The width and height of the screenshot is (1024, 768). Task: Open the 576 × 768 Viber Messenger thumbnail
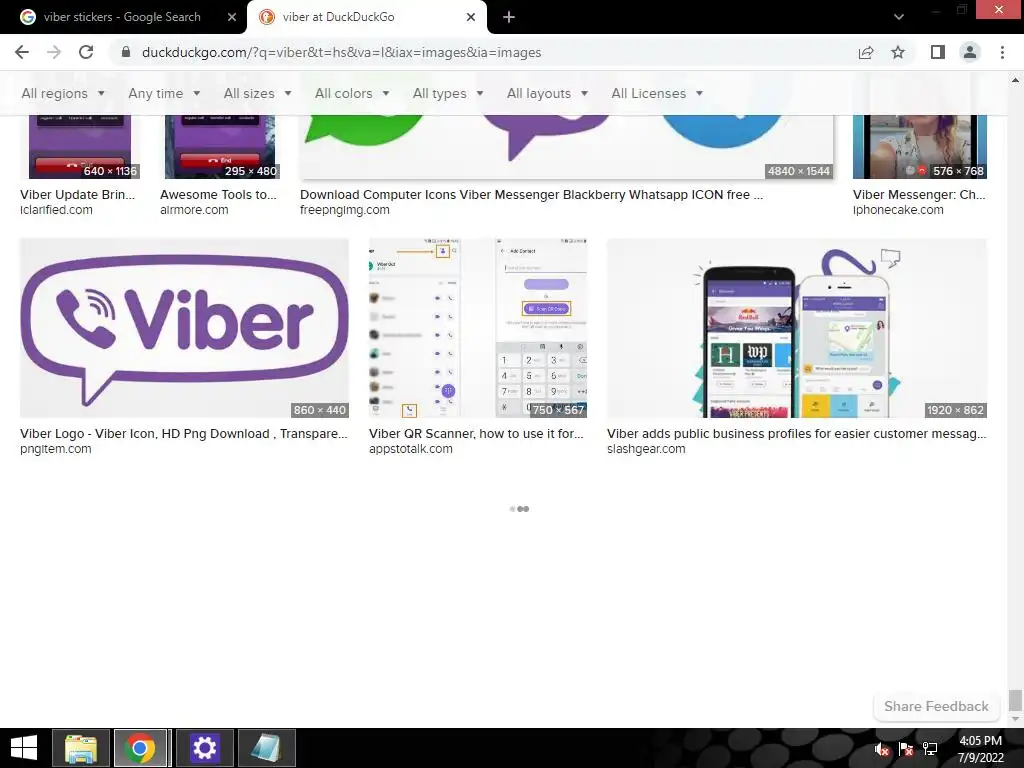pyautogui.click(x=920, y=148)
